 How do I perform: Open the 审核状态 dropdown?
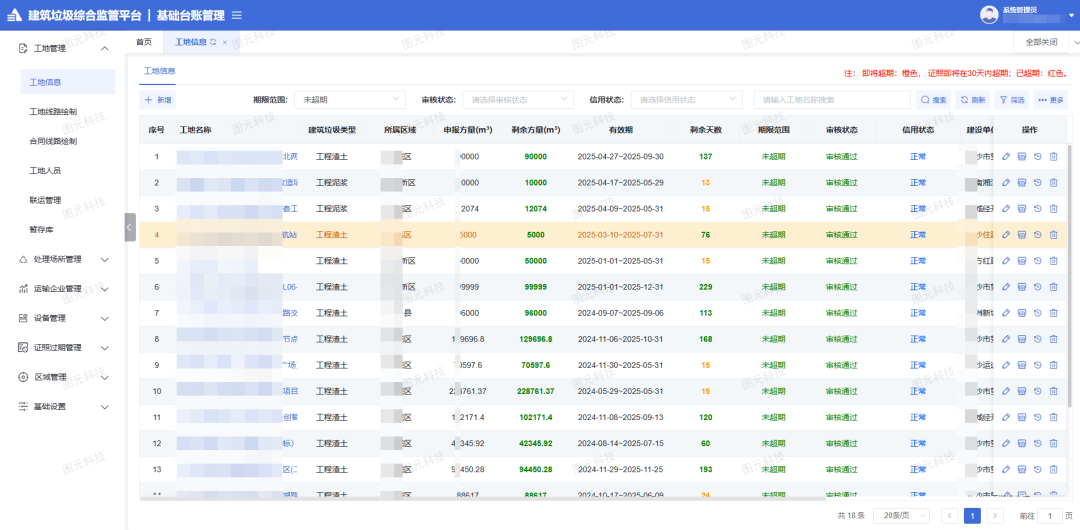[517, 100]
